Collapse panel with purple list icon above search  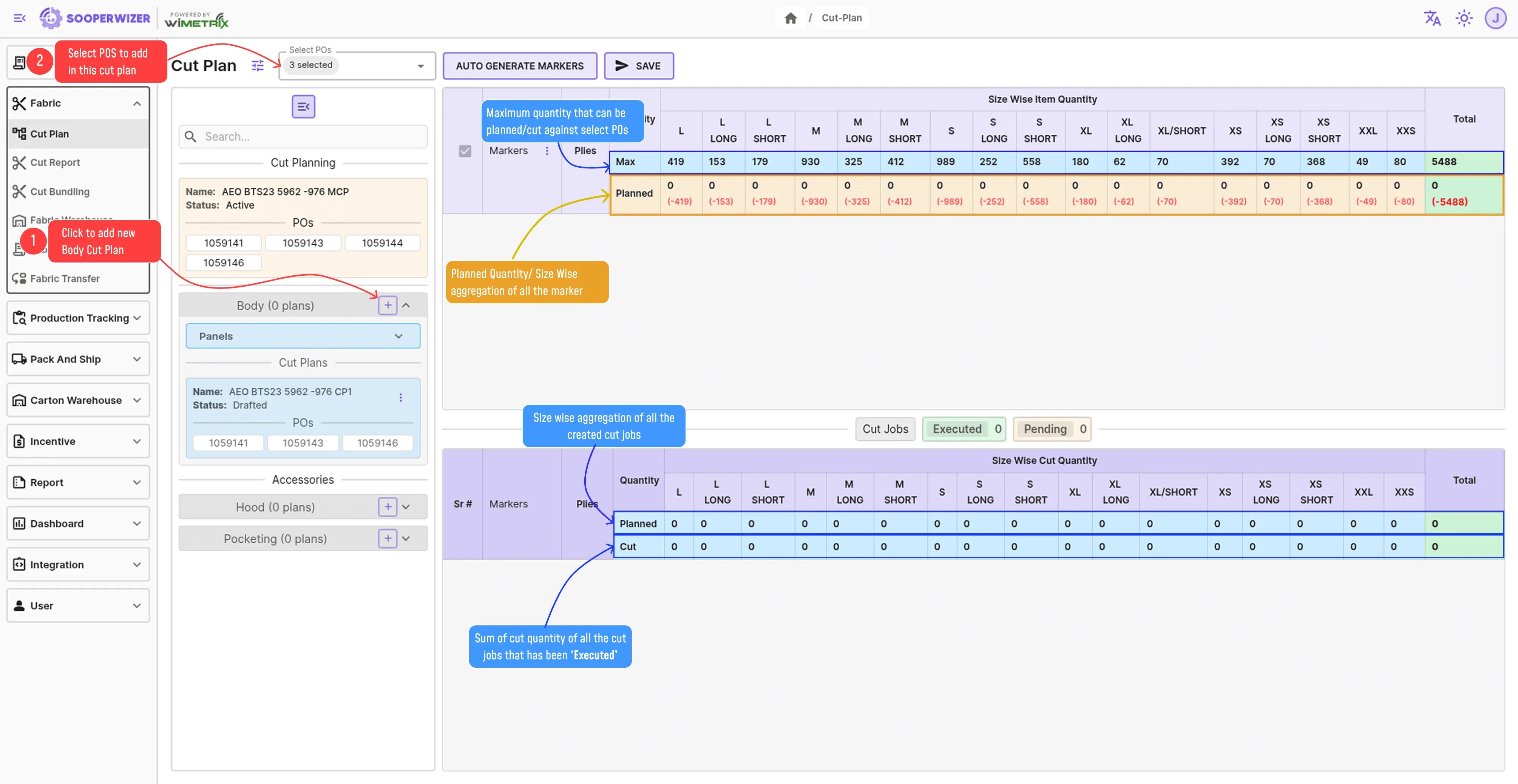tap(303, 106)
